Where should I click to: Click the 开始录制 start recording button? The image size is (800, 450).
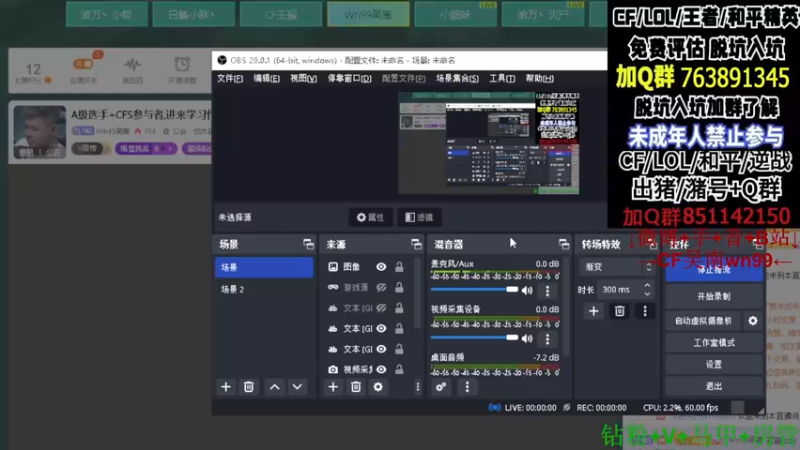[714, 296]
